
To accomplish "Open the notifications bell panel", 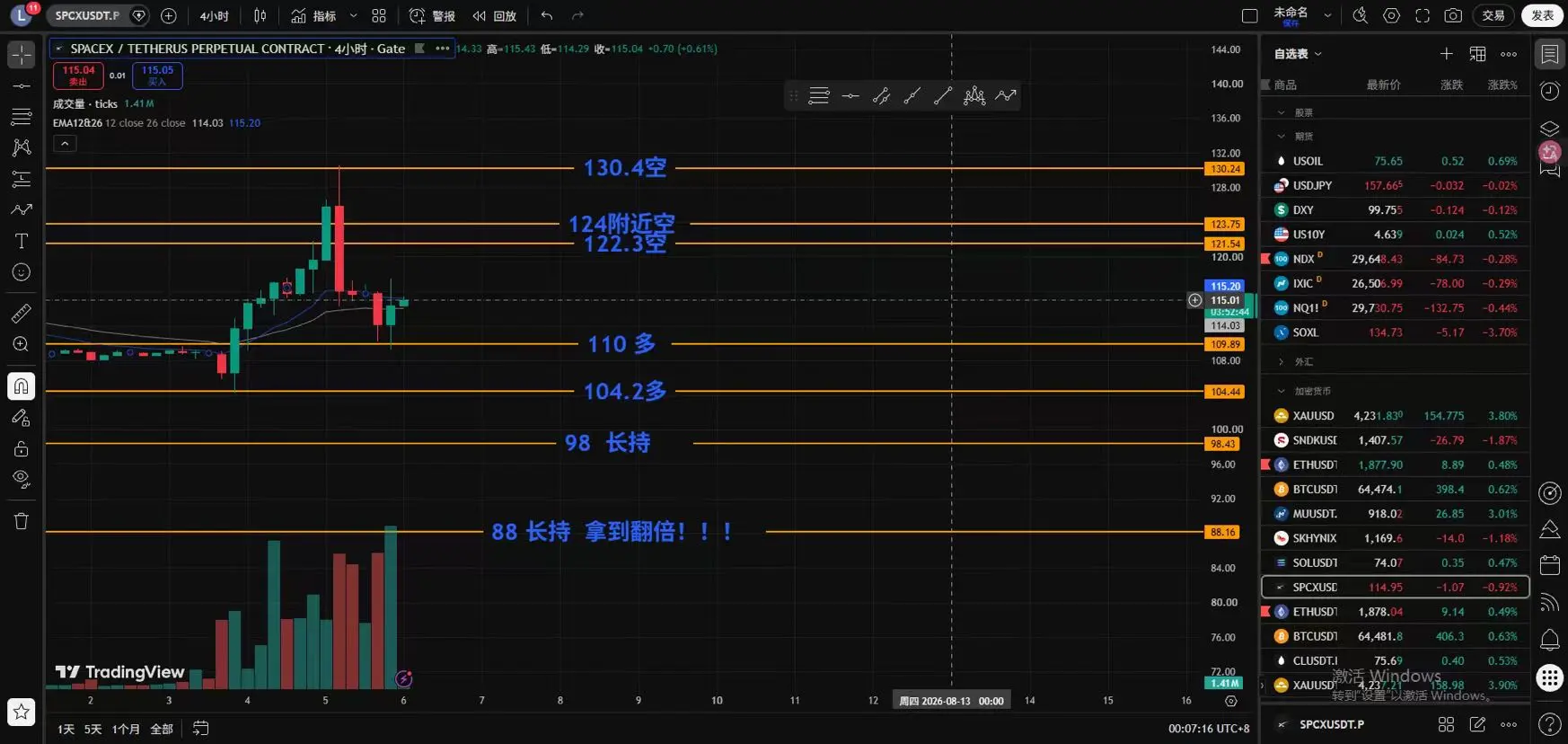I will [1550, 640].
